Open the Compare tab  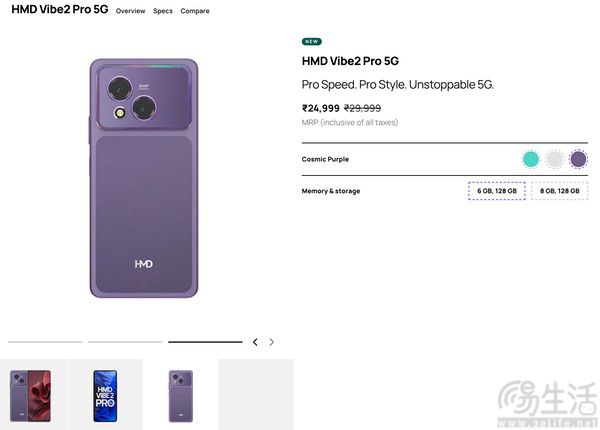pyautogui.click(x=195, y=11)
